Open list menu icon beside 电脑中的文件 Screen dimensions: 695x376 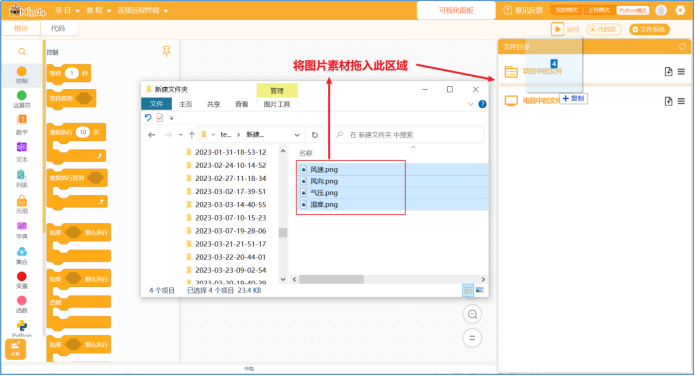click(681, 101)
